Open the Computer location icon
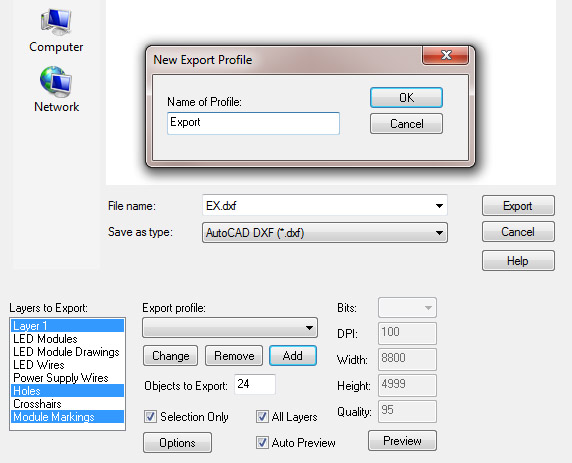Image resolution: width=572 pixels, height=463 pixels. (56, 23)
